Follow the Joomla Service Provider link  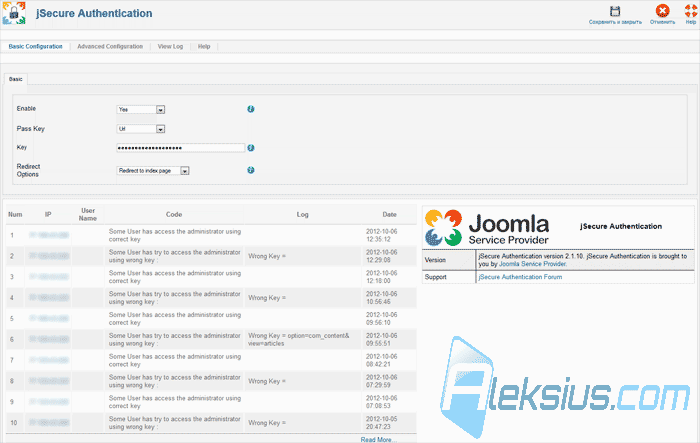533,264
